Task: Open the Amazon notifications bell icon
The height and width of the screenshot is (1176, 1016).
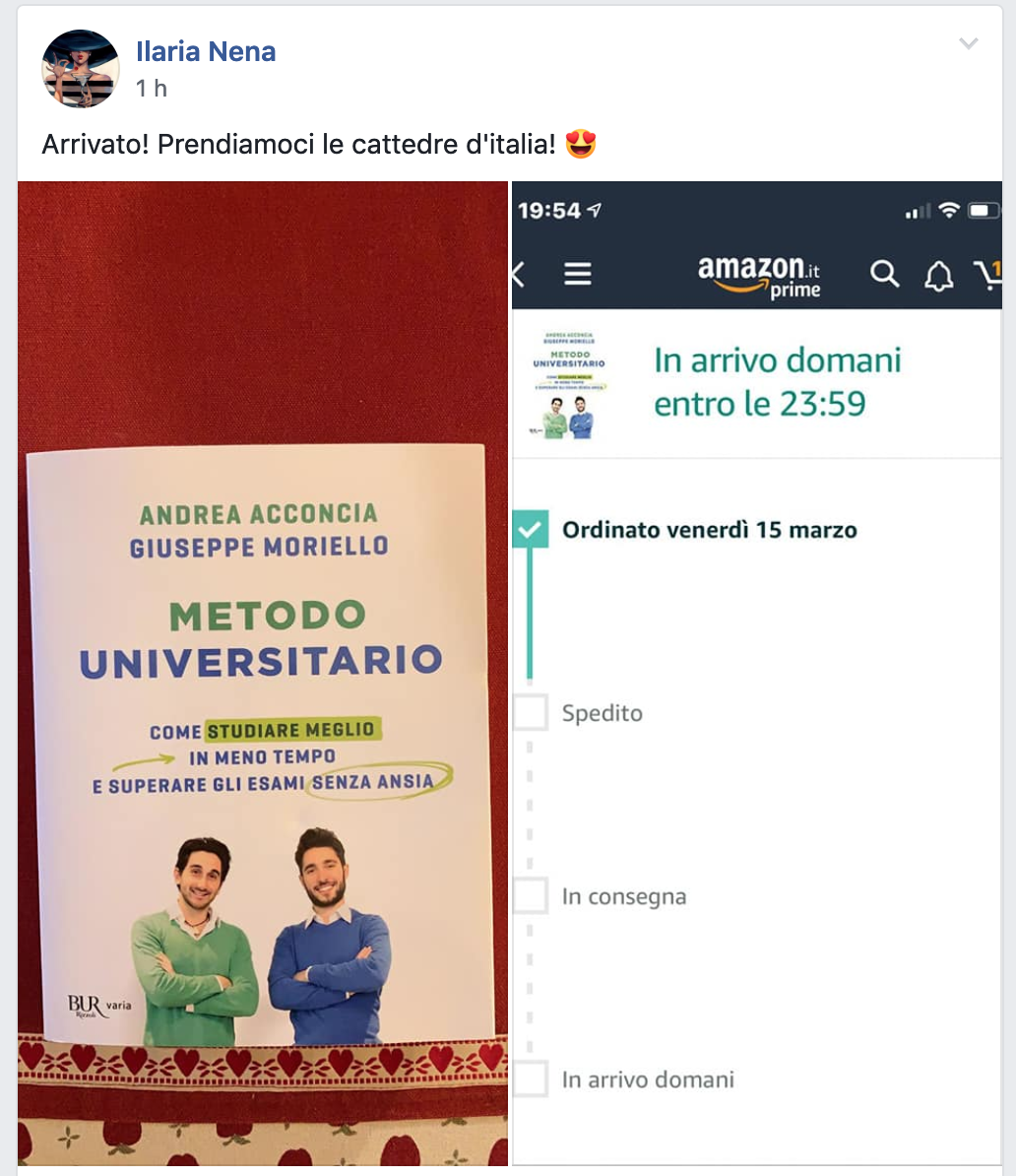Action: 938,276
